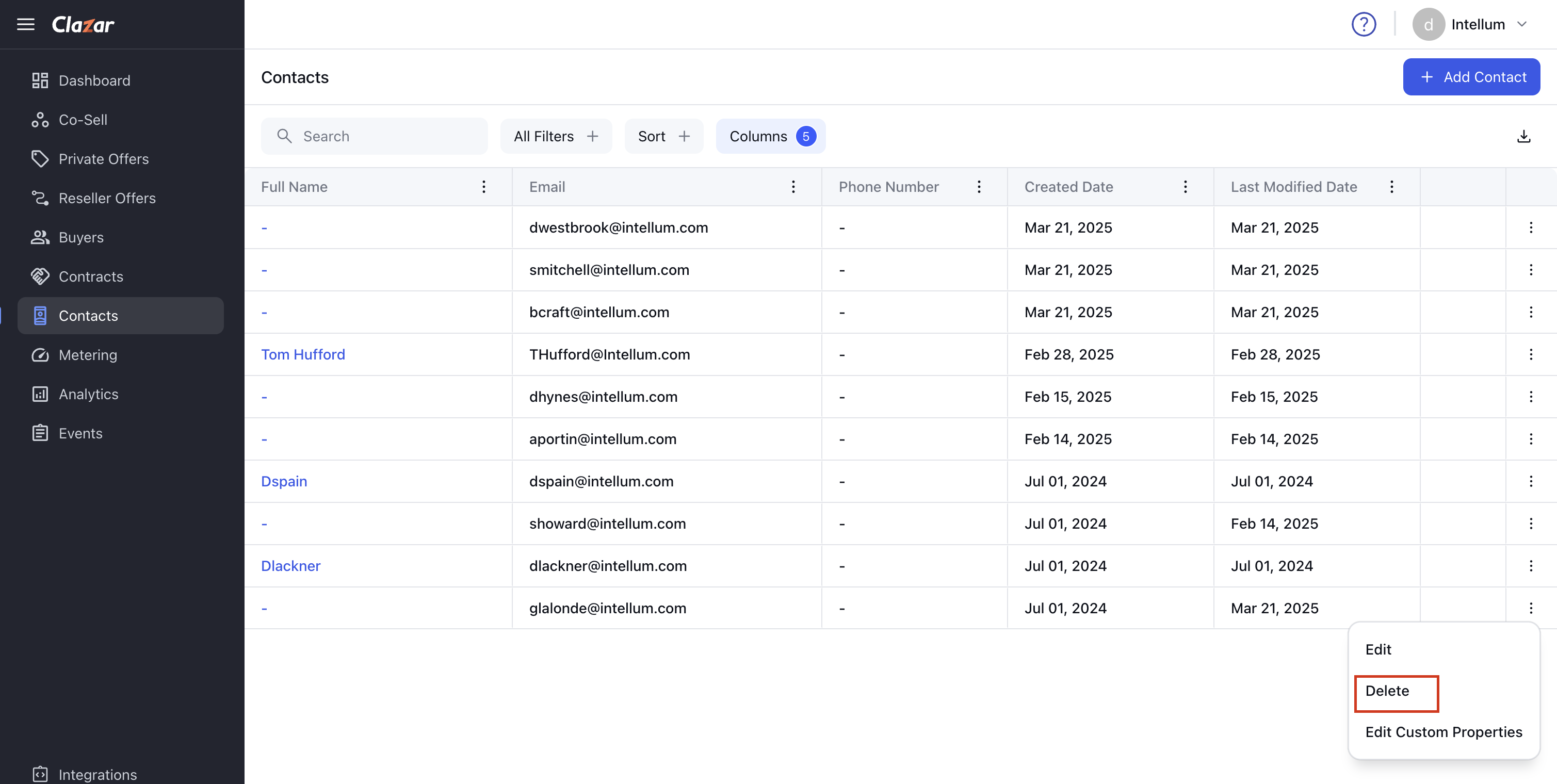Expand the Intellum account dropdown

pyautogui.click(x=1522, y=24)
